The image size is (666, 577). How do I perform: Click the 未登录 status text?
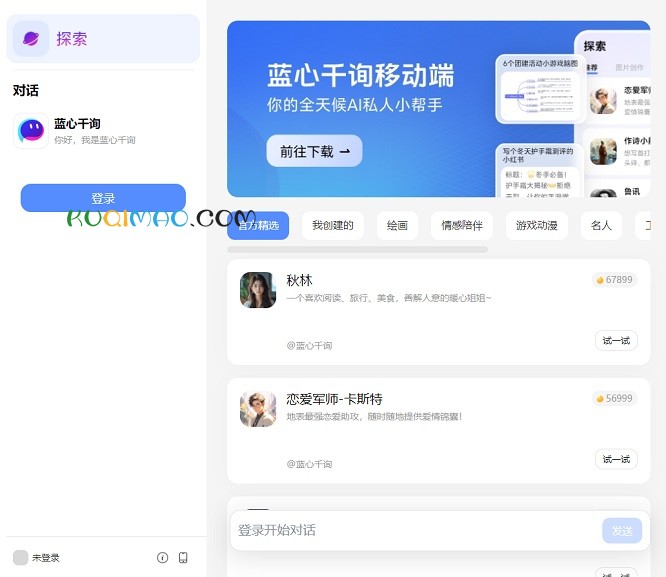tap(46, 557)
